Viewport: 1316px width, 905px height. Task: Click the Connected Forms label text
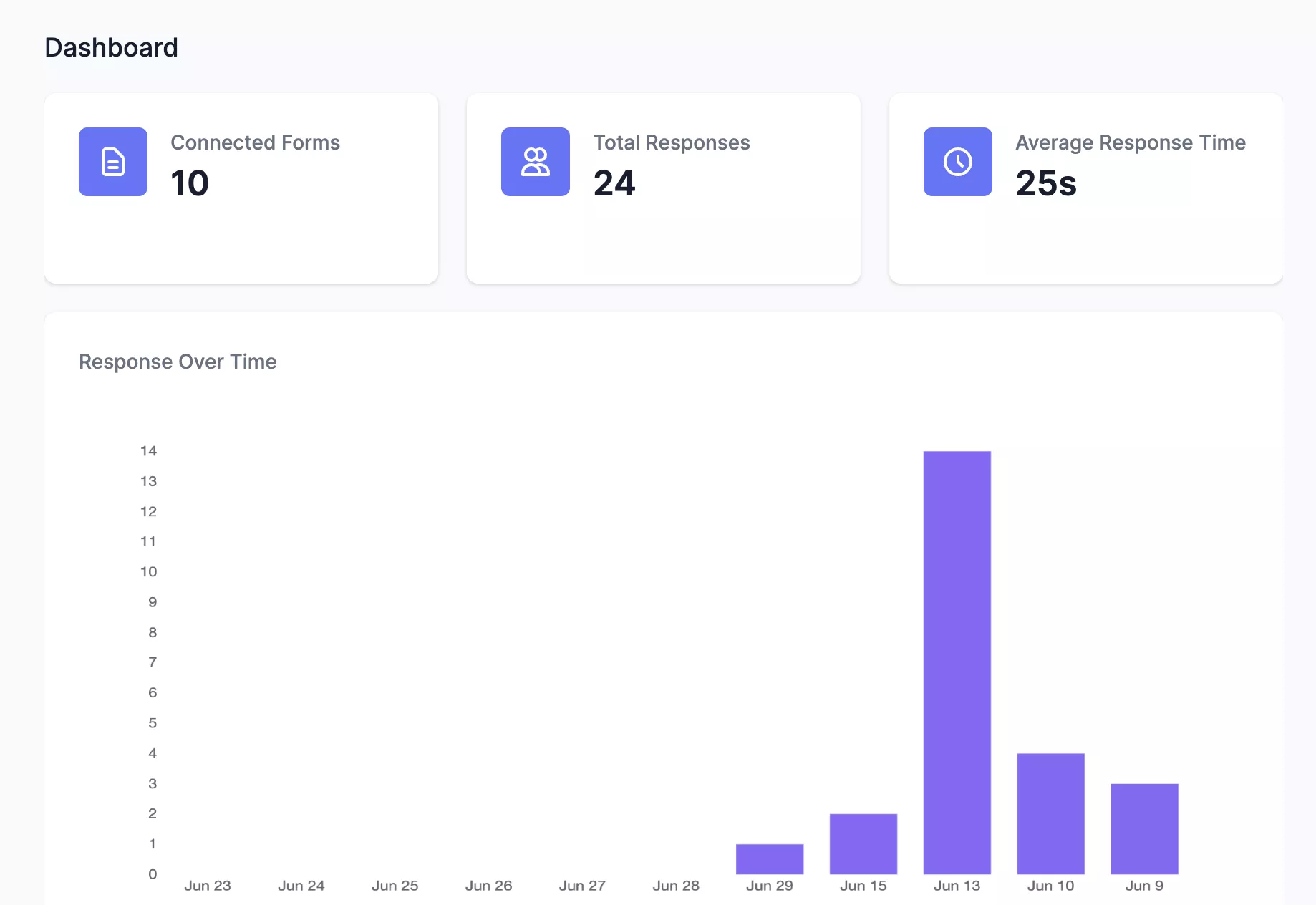tap(255, 142)
